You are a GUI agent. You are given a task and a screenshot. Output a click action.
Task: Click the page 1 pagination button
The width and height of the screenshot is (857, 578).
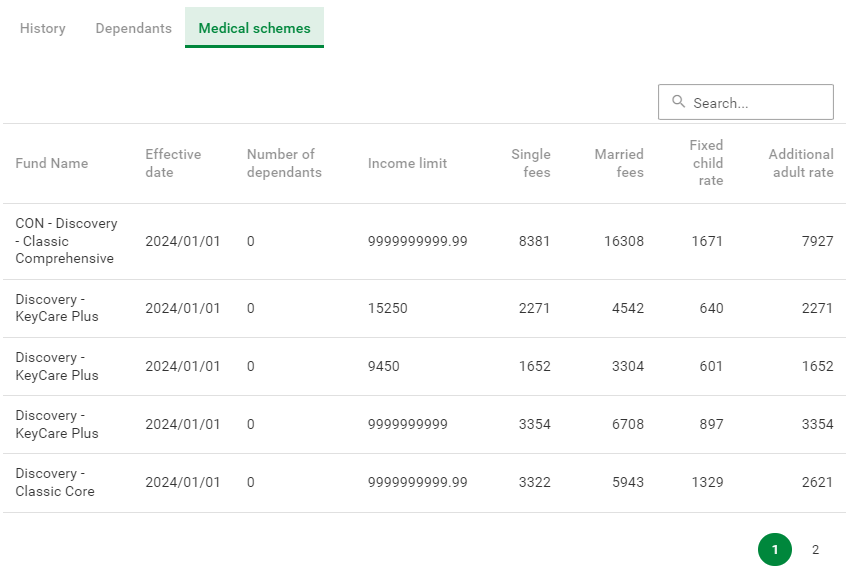click(775, 549)
